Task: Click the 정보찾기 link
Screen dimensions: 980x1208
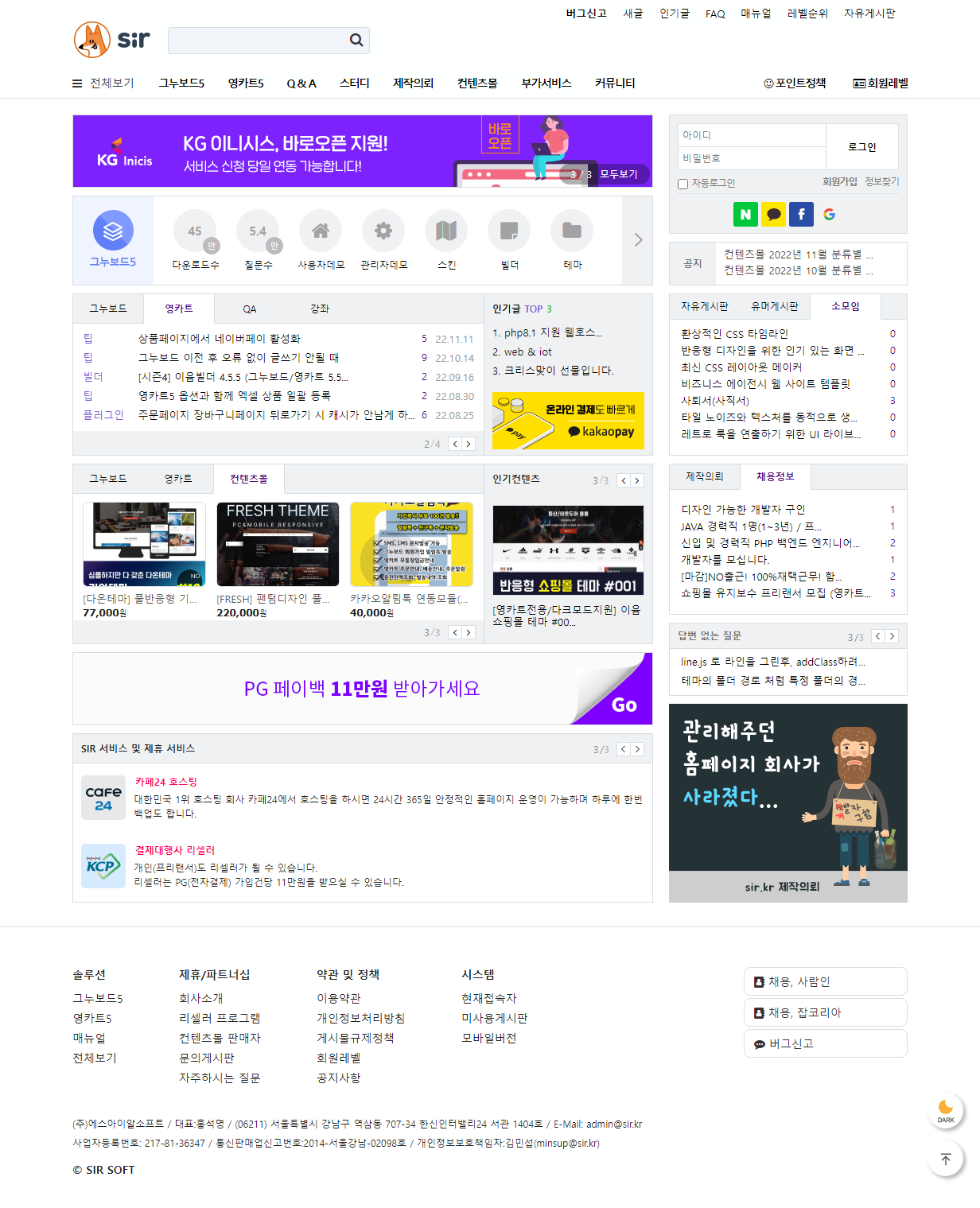Action: tap(882, 182)
